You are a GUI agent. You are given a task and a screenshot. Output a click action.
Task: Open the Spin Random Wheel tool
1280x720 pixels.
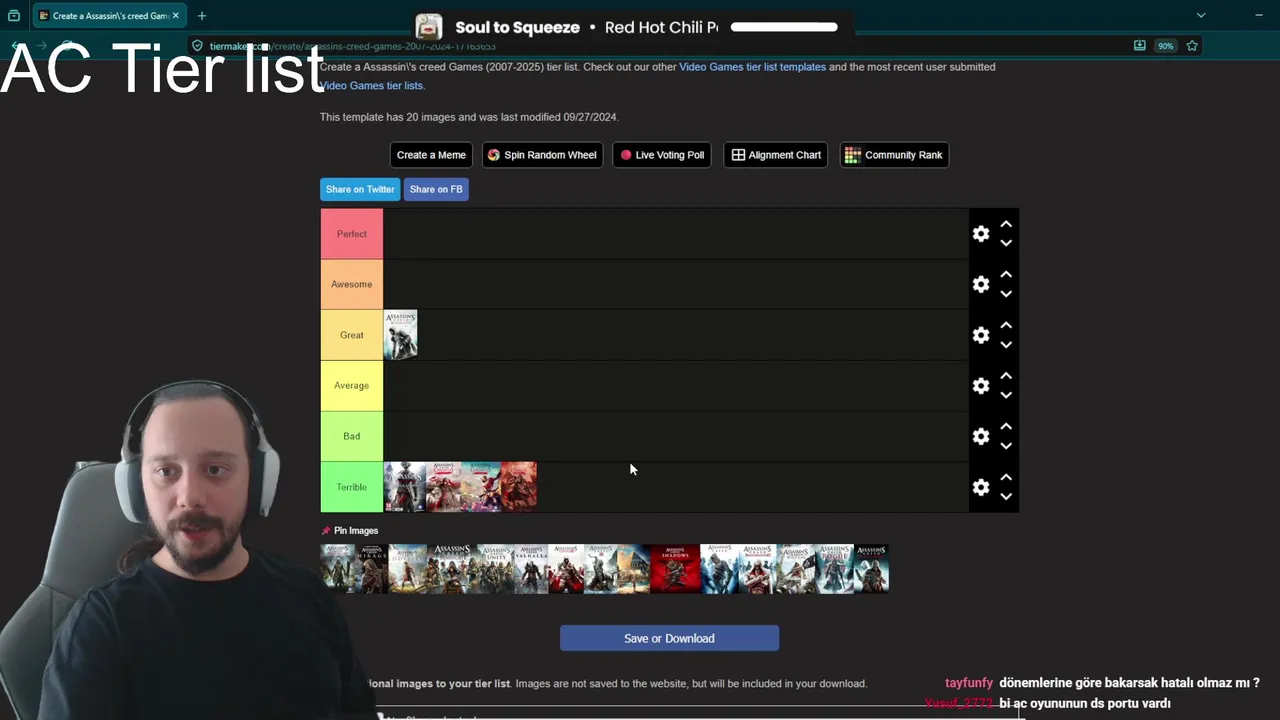coord(542,155)
